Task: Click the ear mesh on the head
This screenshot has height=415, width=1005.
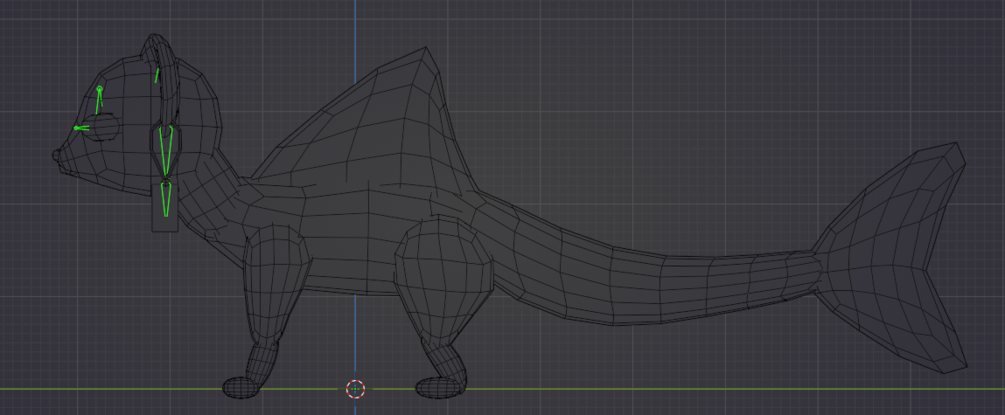Action: [x=167, y=80]
